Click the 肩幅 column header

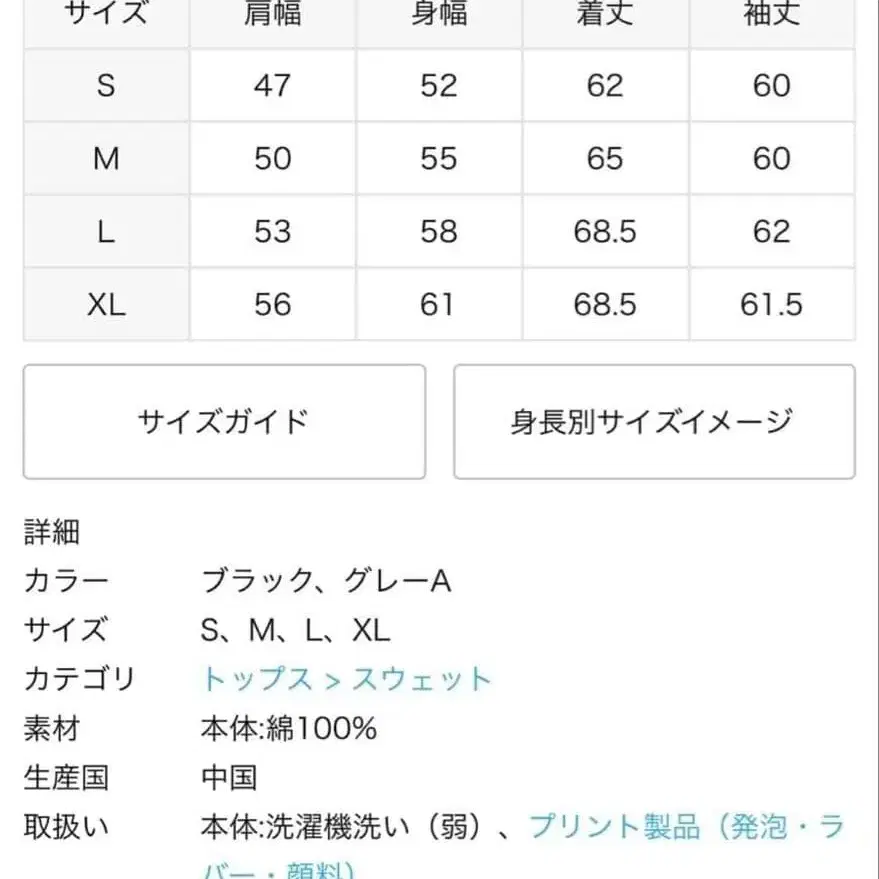[271, 15]
